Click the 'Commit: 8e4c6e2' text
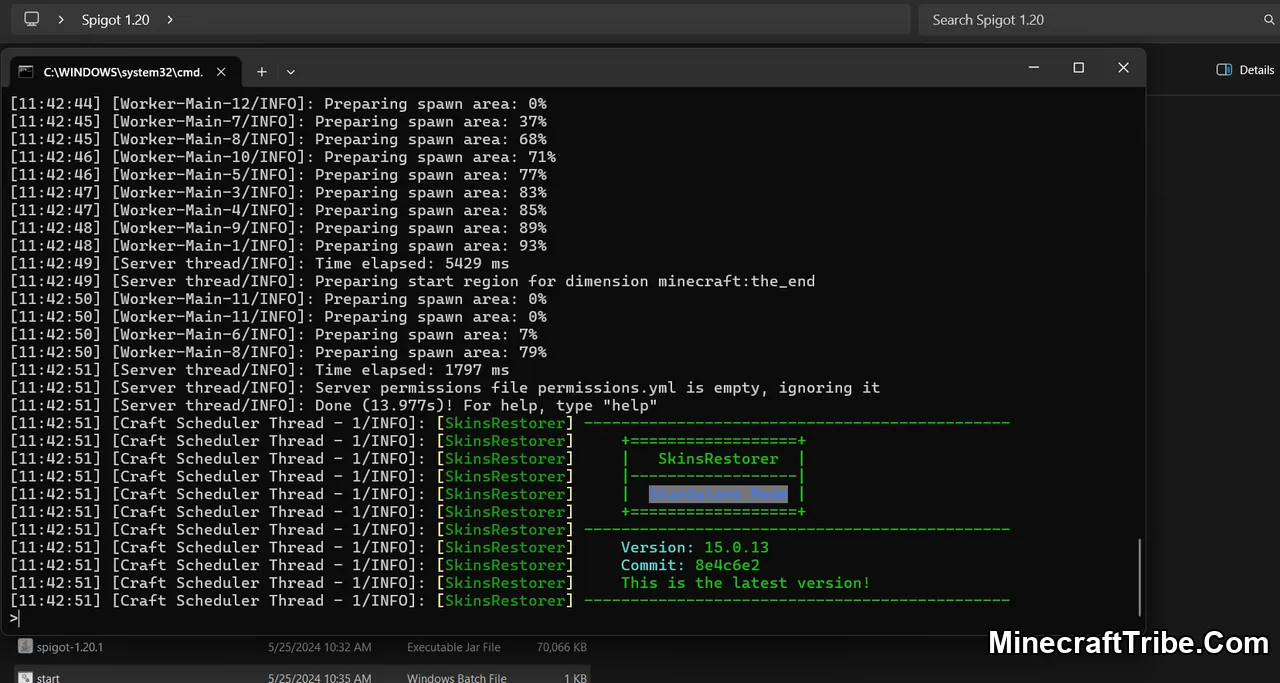The image size is (1280, 683). pos(690,566)
